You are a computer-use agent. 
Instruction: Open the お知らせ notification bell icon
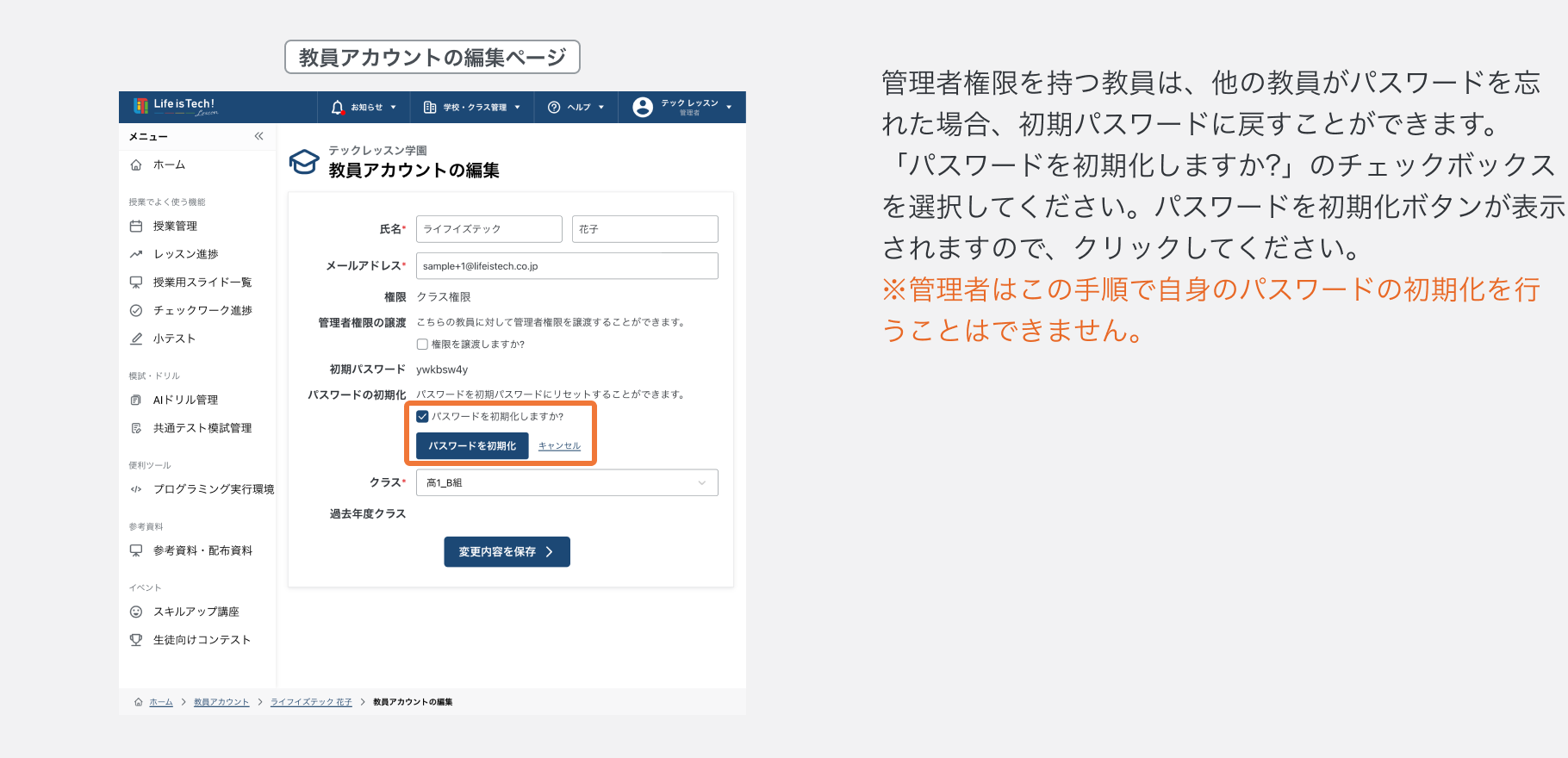[338, 108]
